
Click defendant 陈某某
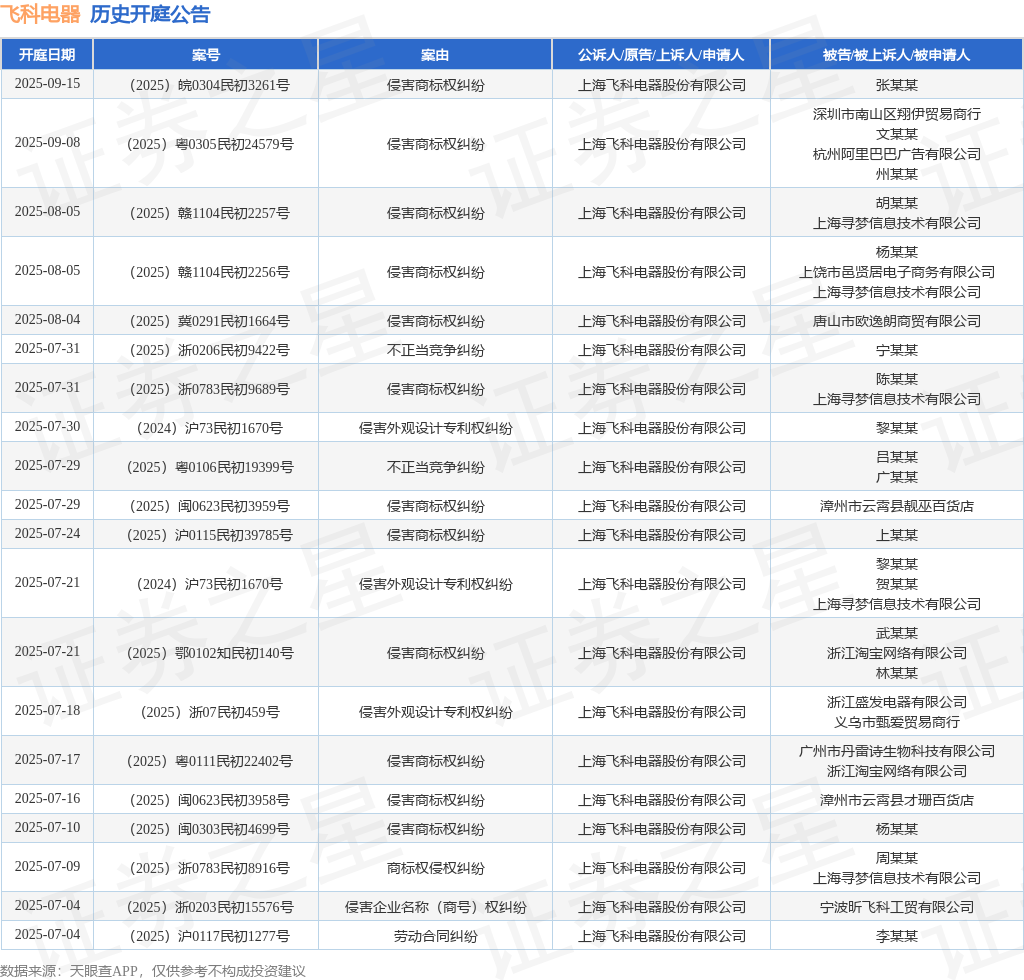pyautogui.click(x=897, y=379)
